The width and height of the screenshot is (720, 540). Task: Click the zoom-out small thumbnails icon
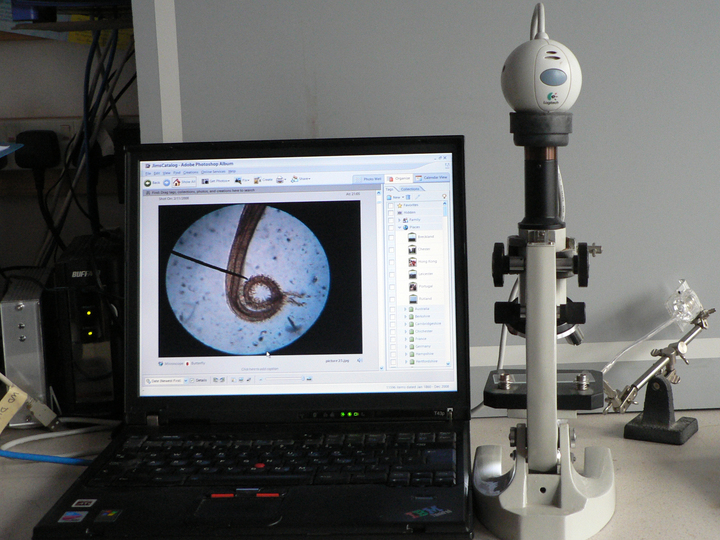point(261,379)
